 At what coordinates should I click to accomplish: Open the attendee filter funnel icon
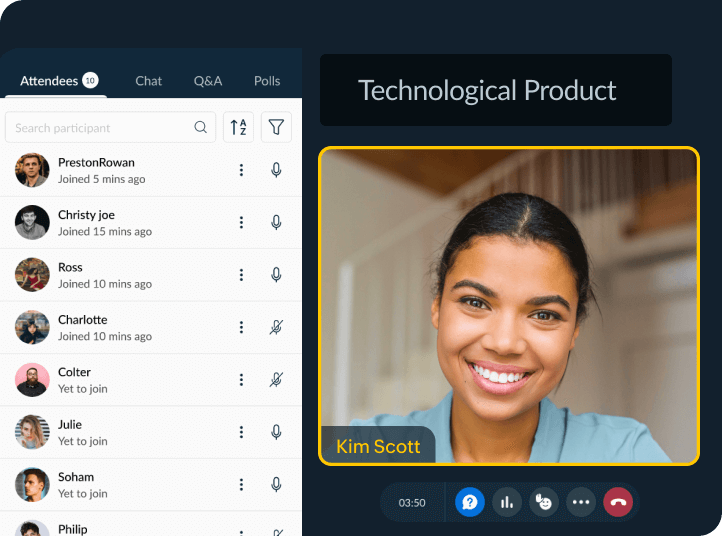click(276, 127)
